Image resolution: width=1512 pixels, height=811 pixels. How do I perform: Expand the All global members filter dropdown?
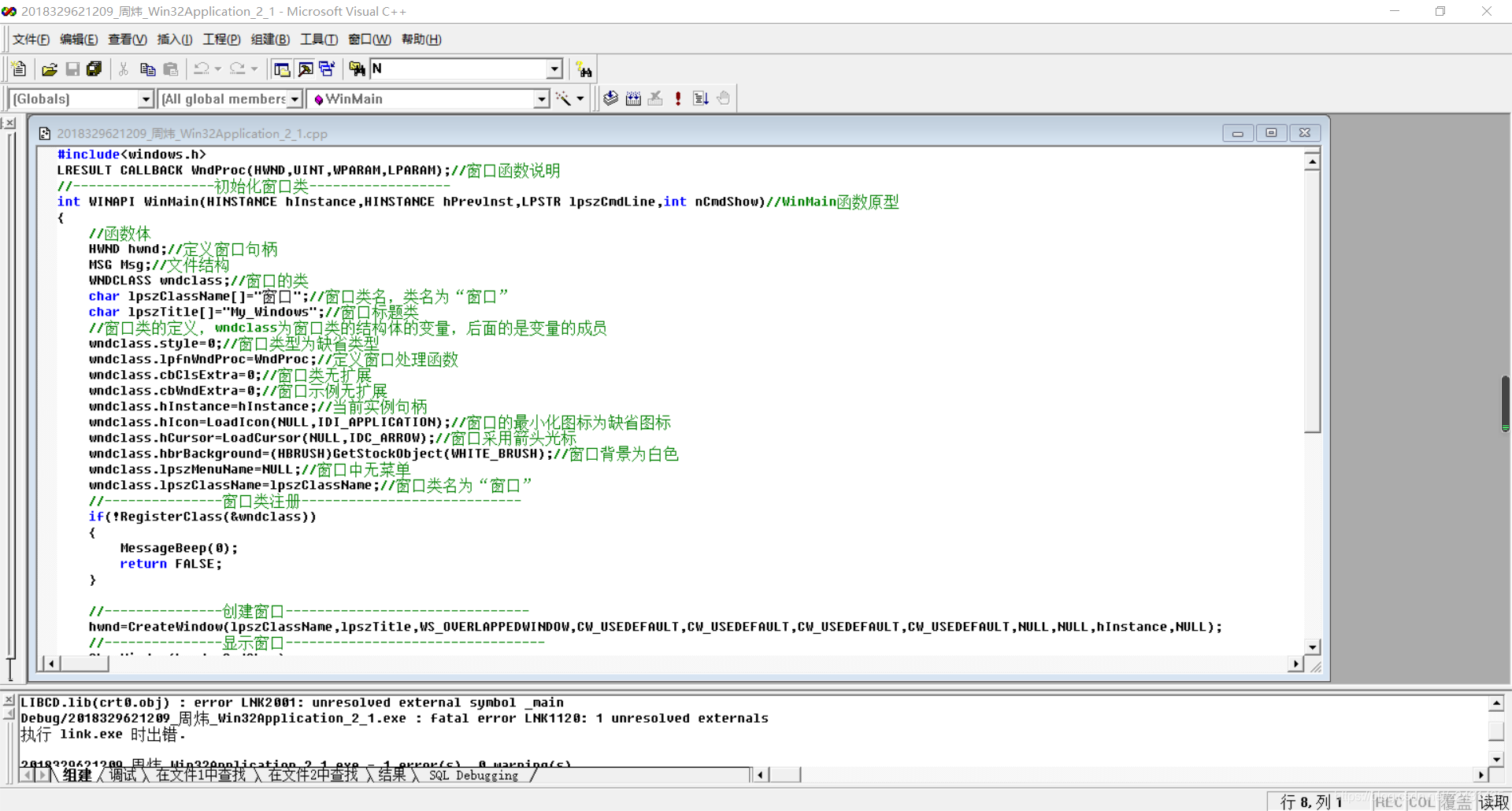tap(295, 98)
